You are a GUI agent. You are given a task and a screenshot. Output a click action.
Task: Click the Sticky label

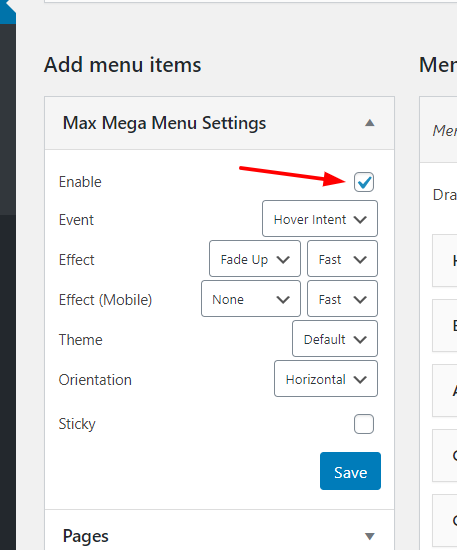[77, 424]
